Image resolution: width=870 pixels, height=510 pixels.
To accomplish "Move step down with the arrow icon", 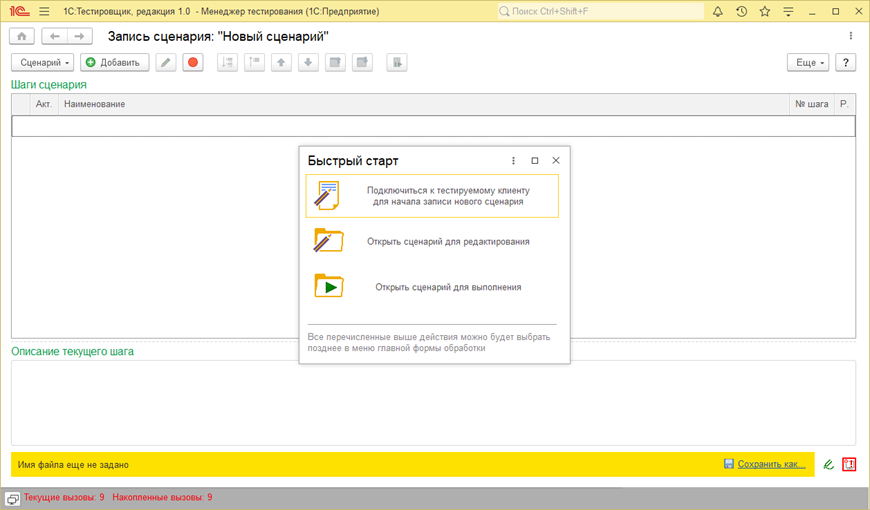I will coord(309,63).
